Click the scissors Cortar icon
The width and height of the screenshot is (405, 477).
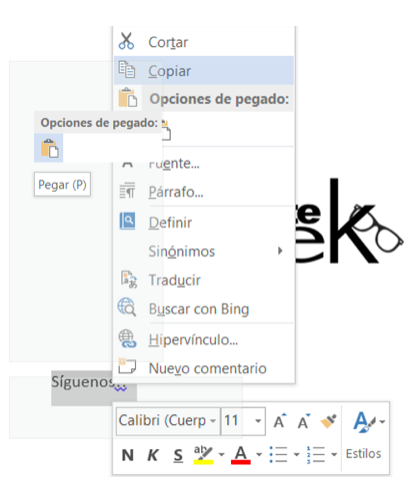tap(126, 41)
